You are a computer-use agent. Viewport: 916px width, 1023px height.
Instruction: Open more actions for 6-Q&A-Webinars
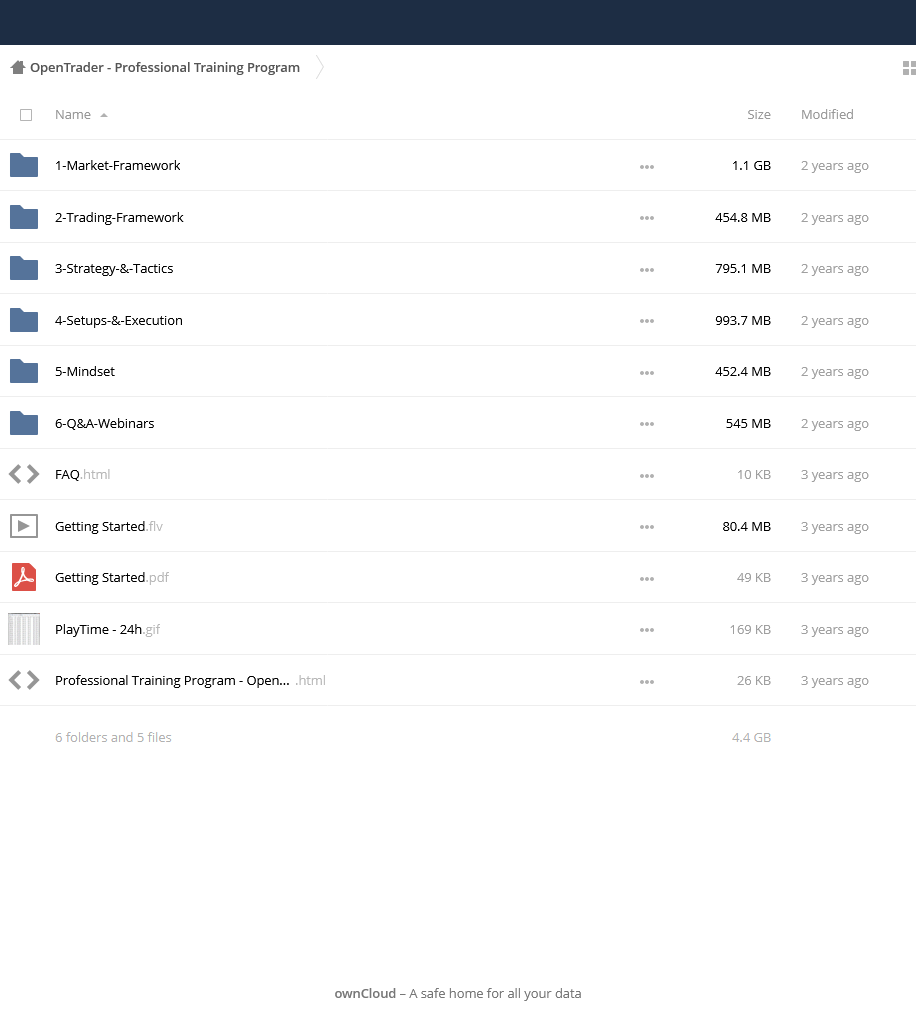[647, 424]
